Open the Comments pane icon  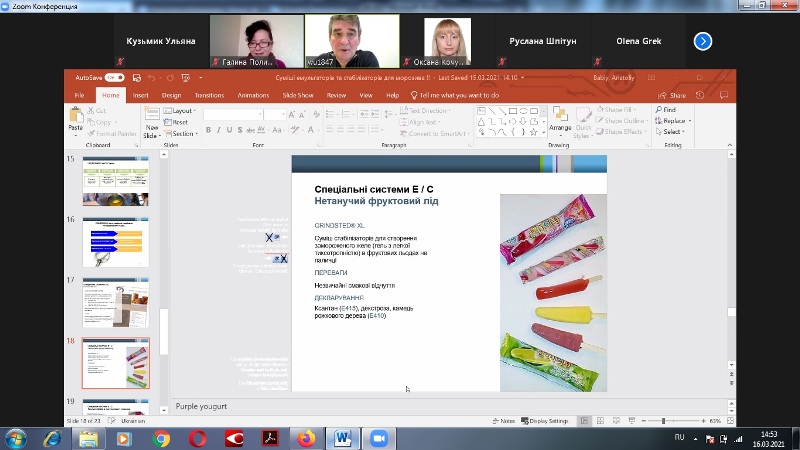723,95
